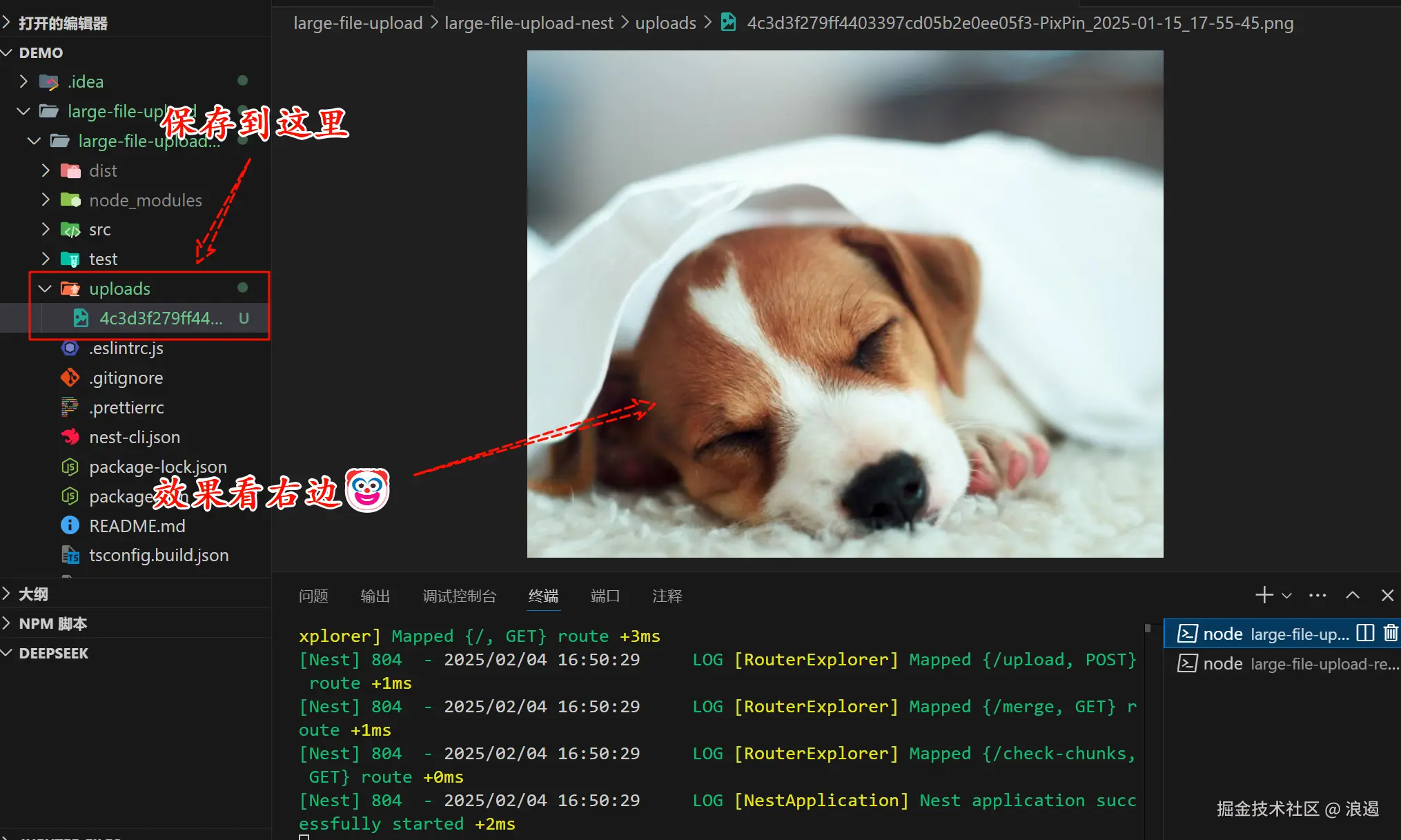1401x840 pixels.
Task: Open the terminal launch profile dropdown arrow
Action: point(1286,595)
